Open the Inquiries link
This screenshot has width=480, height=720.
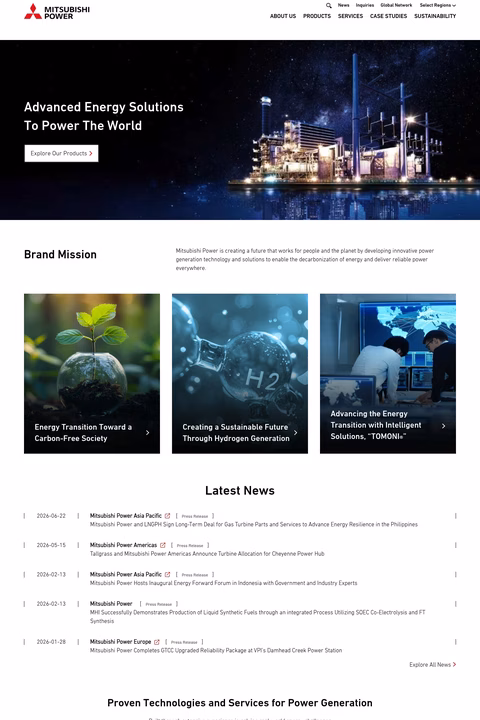tap(365, 6)
